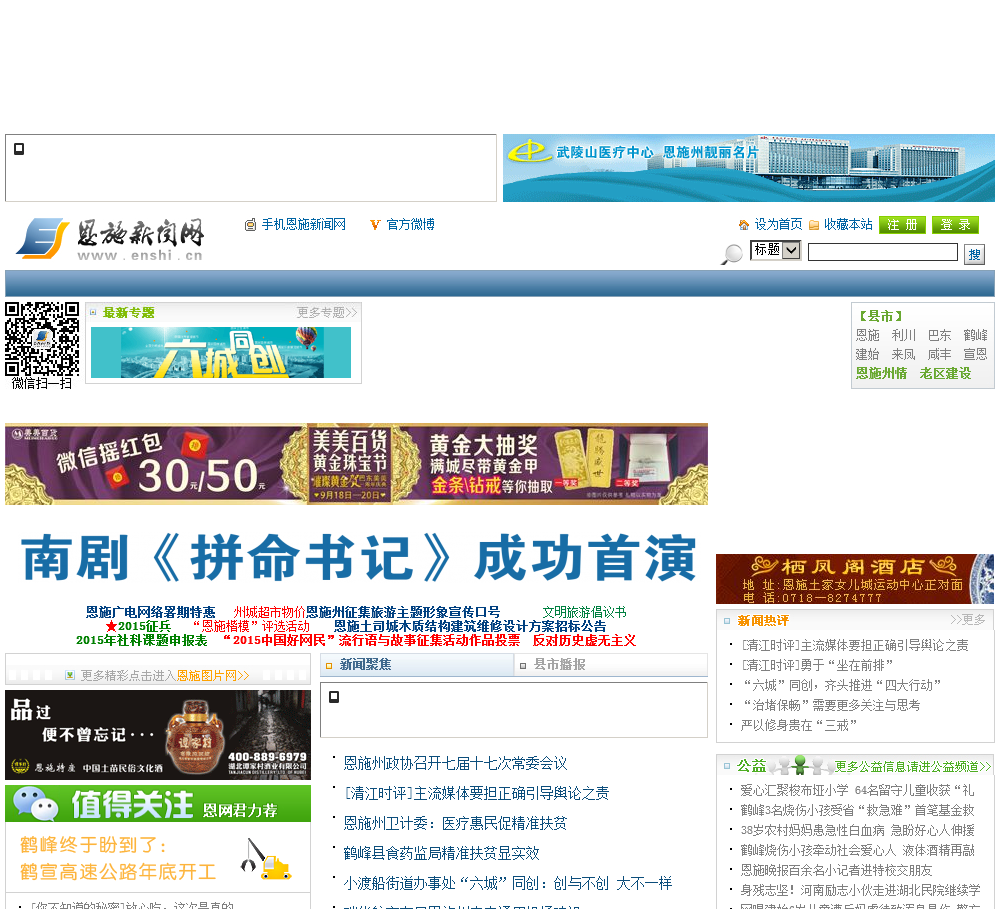This screenshot has height=909, width=1000.
Task: Open “六城”同创，齐头推进“四大行动” article
Action: tap(841, 685)
